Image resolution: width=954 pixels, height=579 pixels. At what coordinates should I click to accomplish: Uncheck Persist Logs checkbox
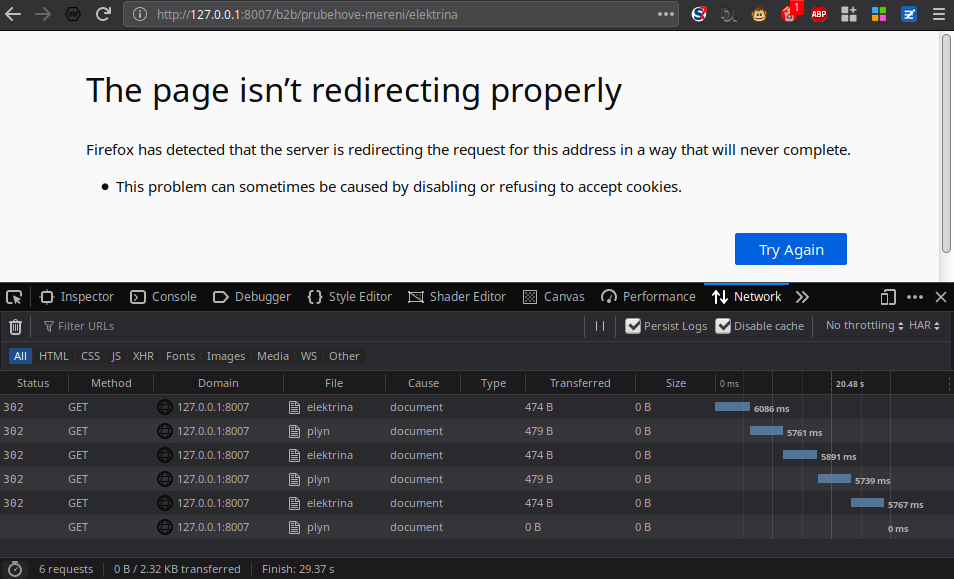click(633, 326)
